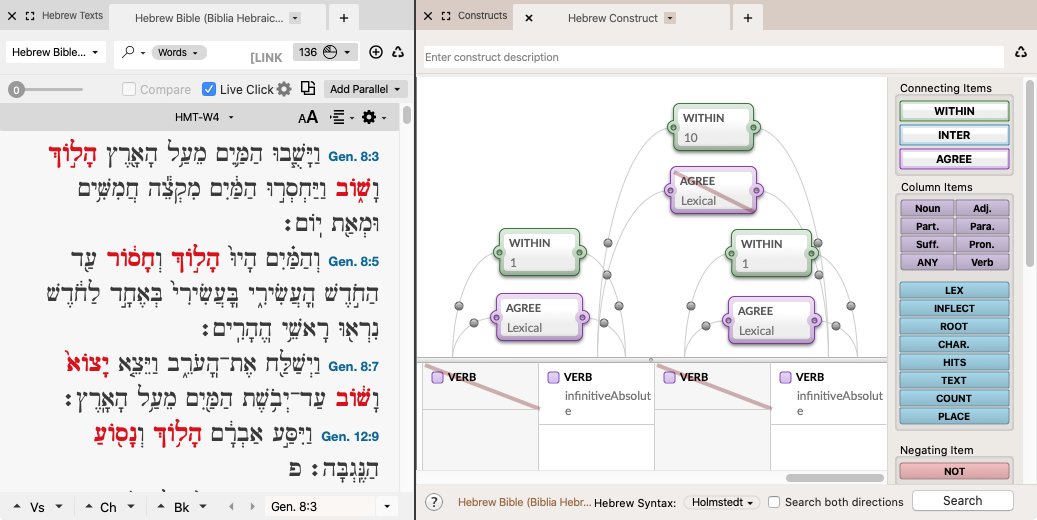
Task: Click the Live Click settings gear icon
Action: tap(284, 89)
